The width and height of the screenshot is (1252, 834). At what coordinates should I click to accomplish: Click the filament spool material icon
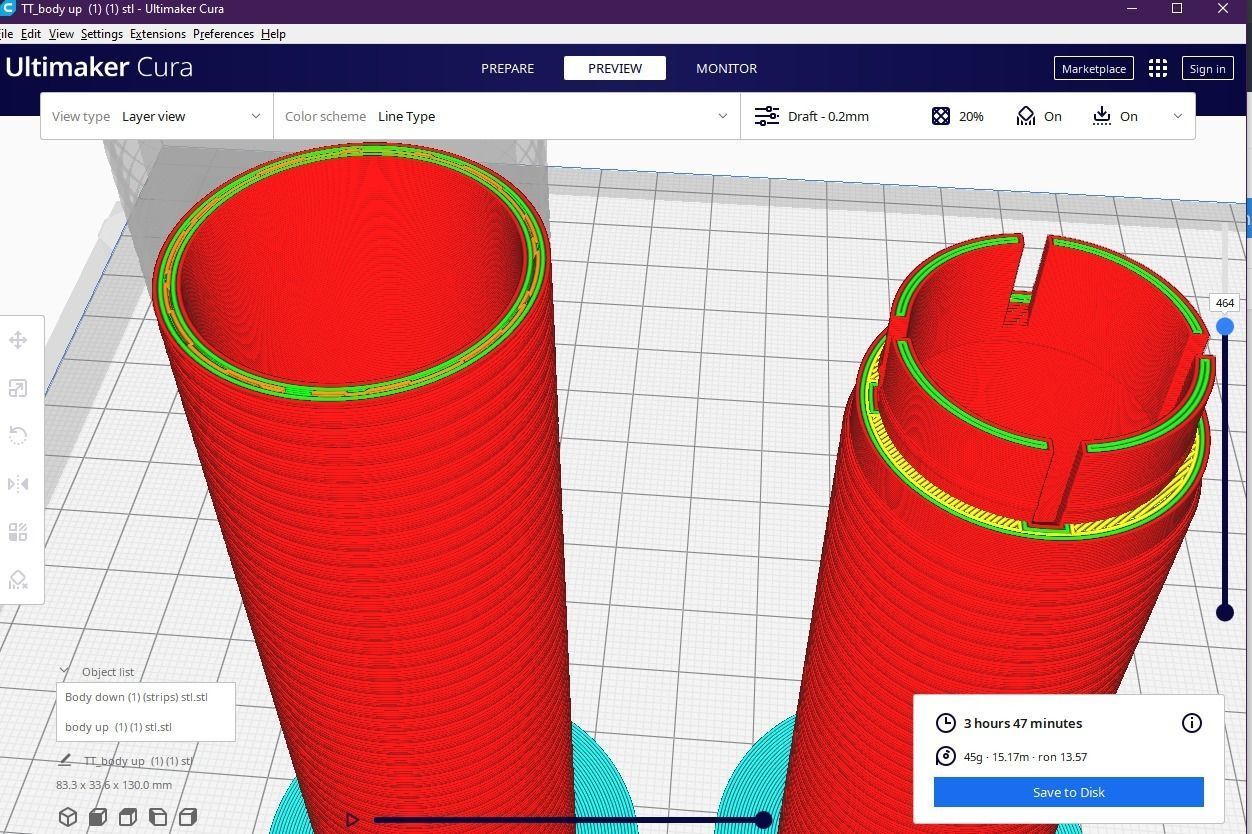tap(946, 757)
